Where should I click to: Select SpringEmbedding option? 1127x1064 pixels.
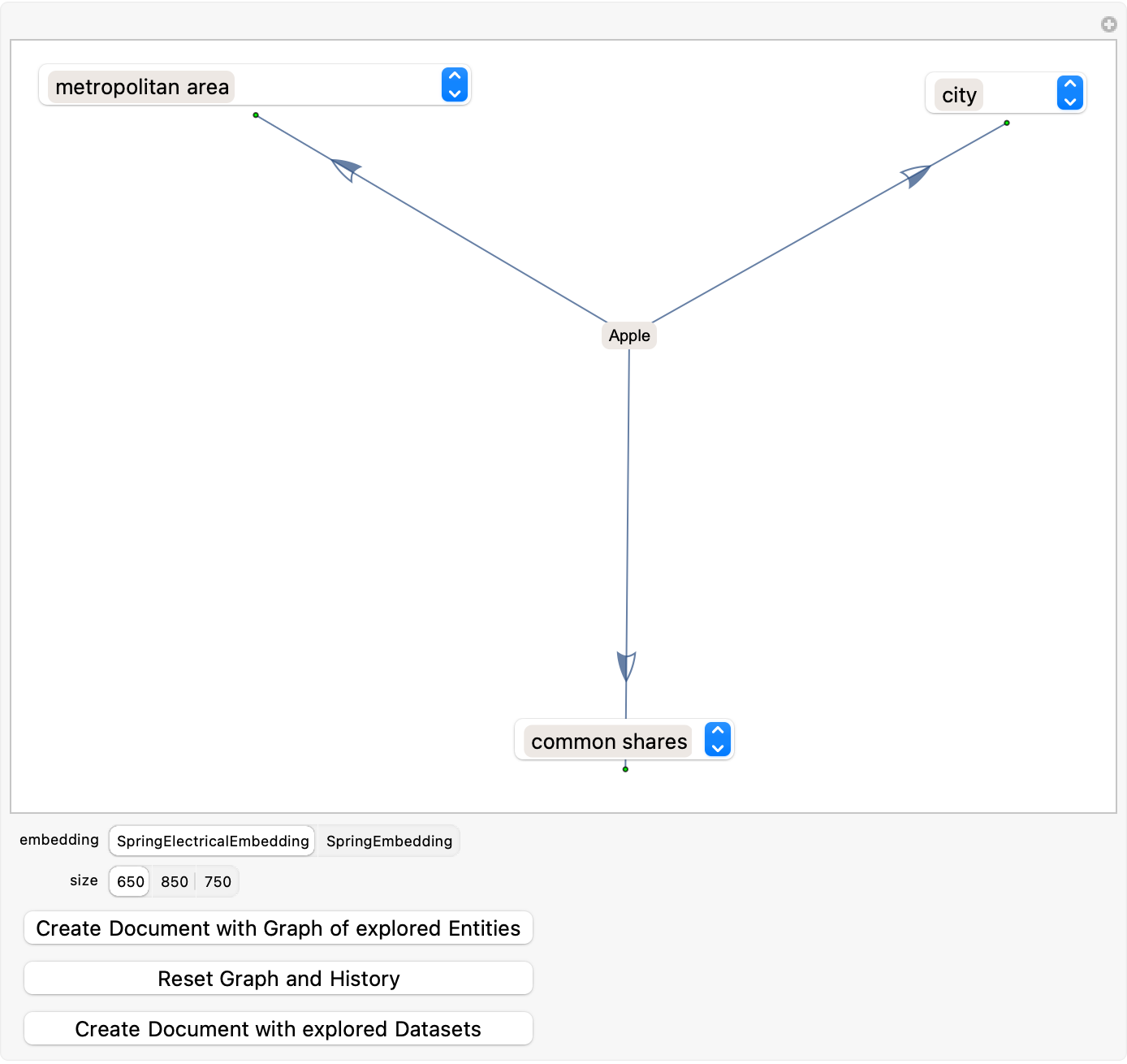[389, 841]
